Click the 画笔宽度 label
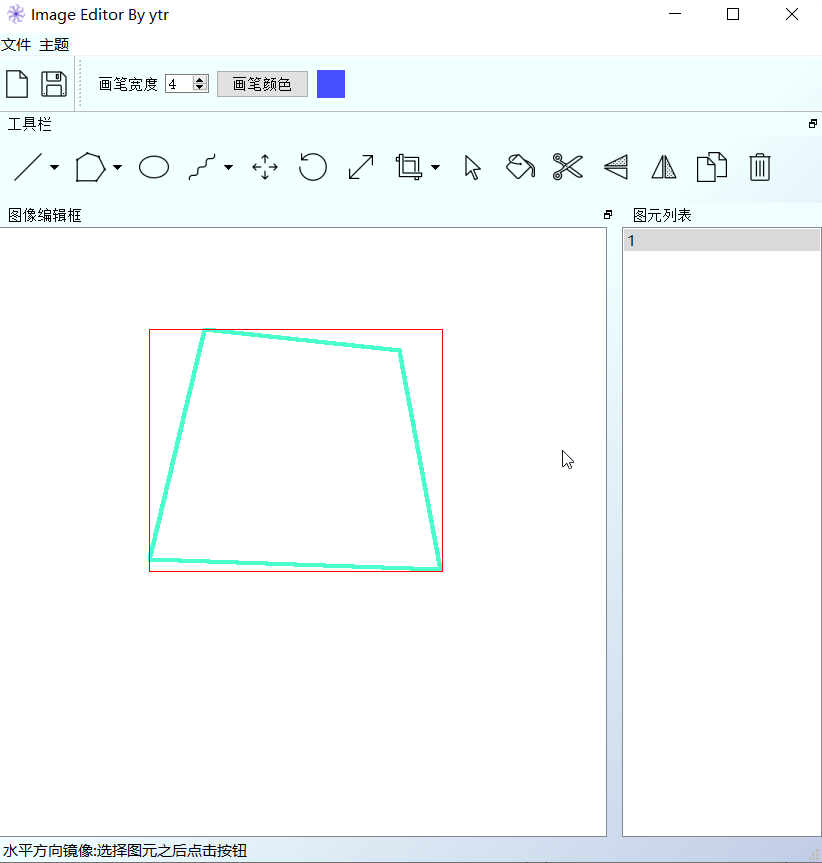 click(128, 84)
